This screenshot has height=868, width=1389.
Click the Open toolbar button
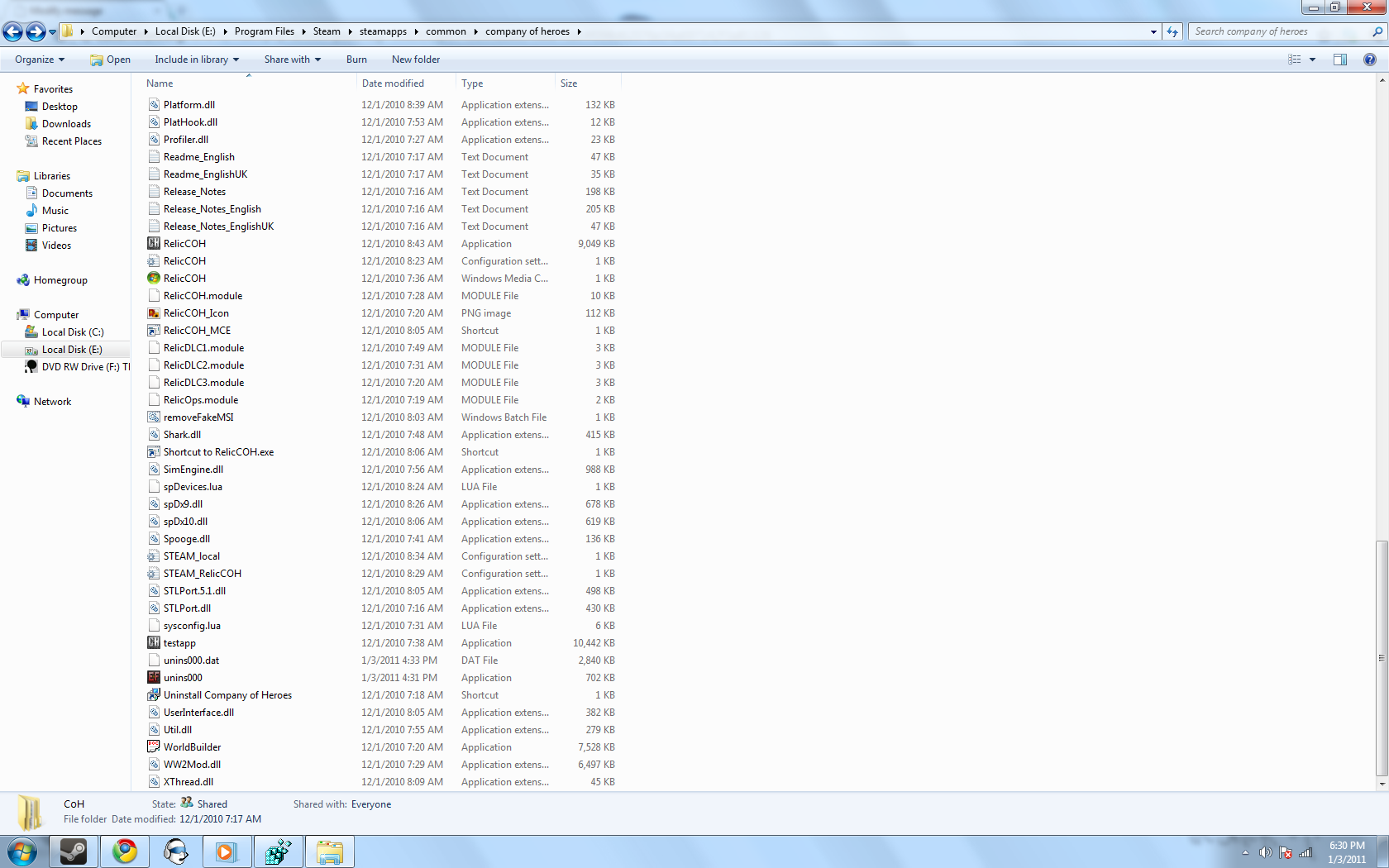pos(111,60)
